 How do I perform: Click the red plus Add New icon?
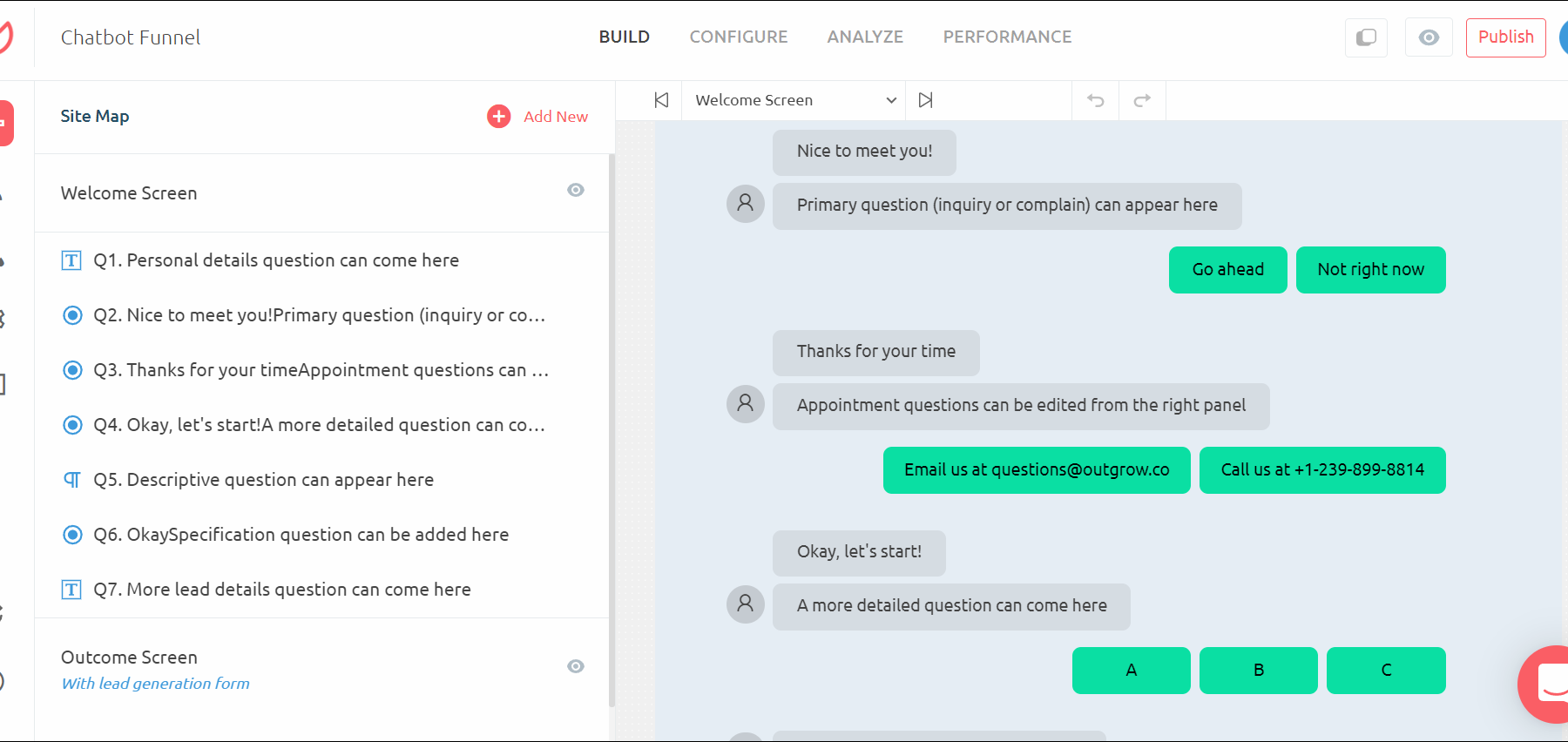click(x=498, y=117)
